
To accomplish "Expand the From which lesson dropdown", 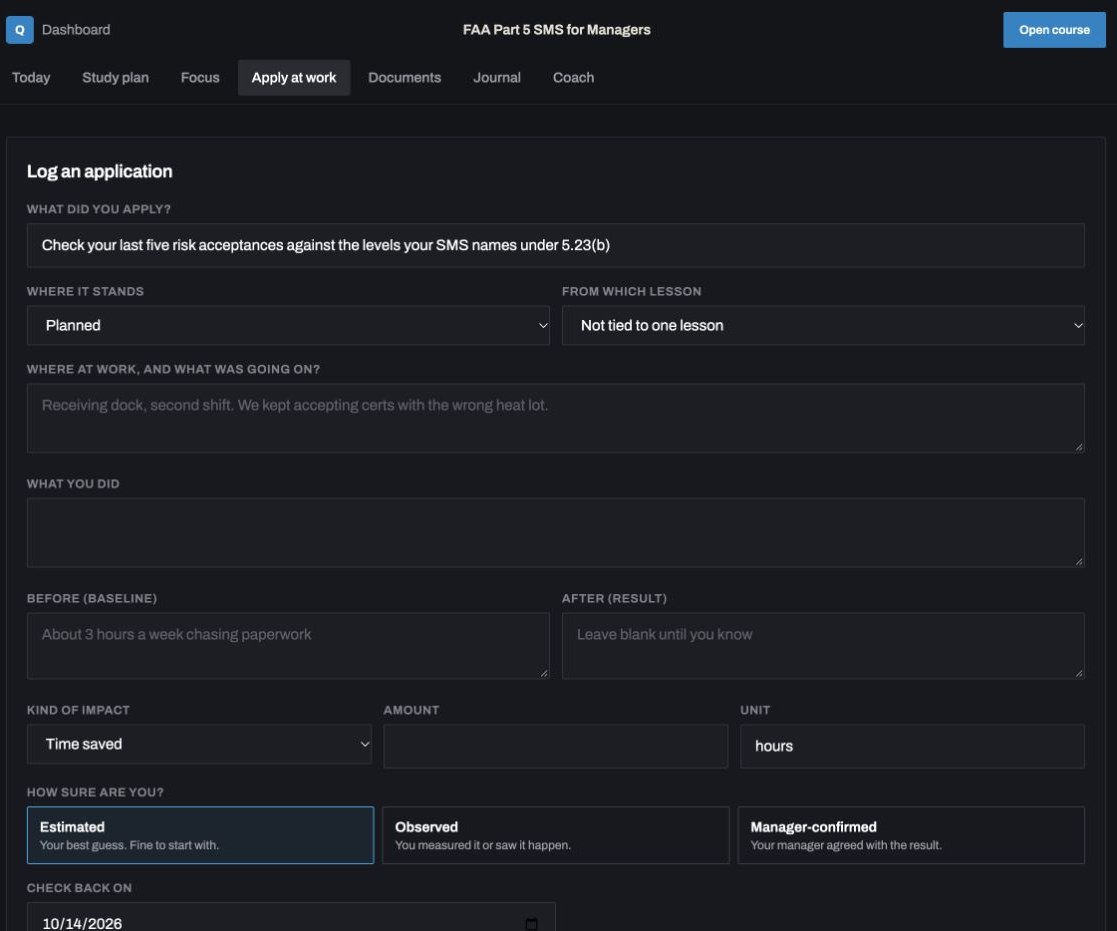I will [824, 326].
